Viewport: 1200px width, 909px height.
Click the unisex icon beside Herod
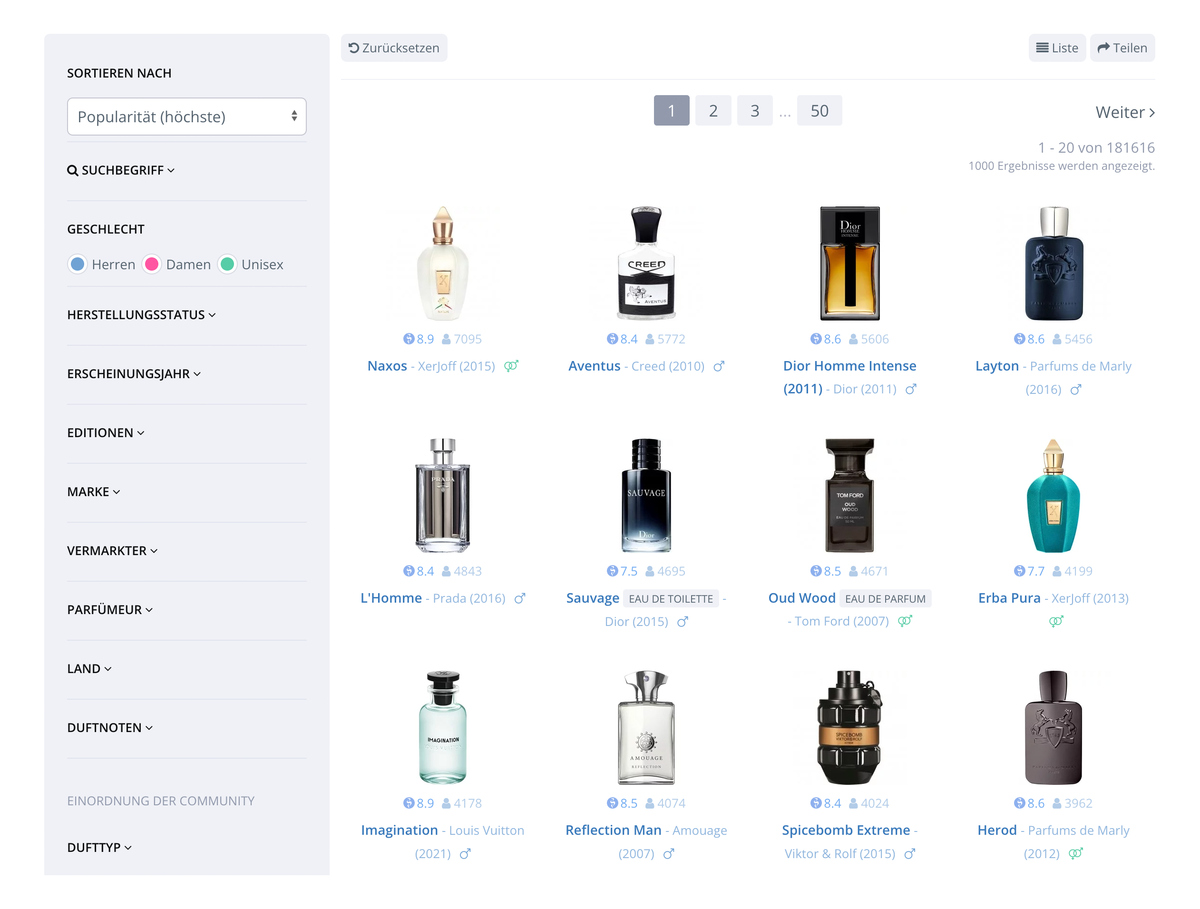[x=1075, y=853]
